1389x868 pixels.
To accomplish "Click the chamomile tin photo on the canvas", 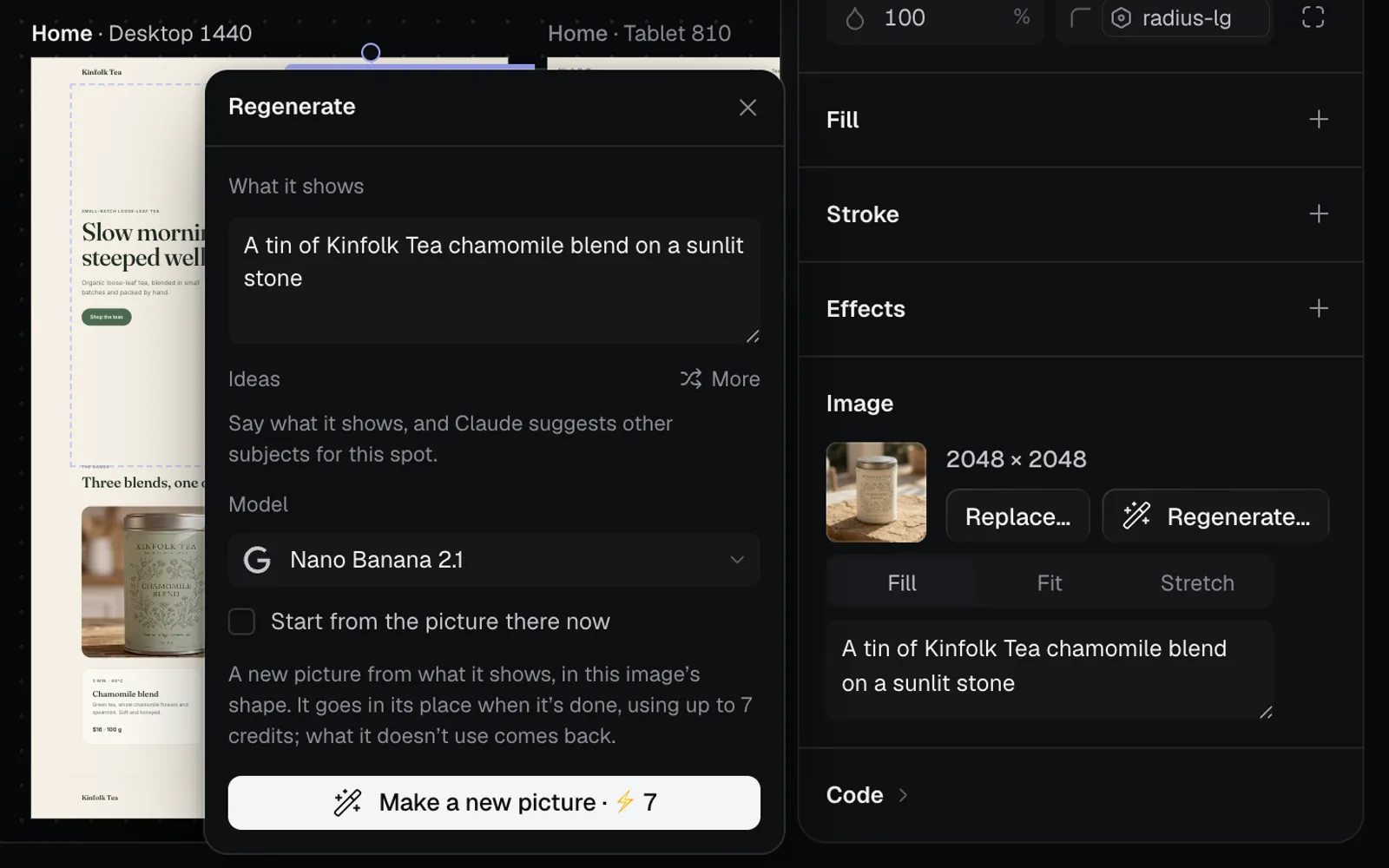I will pyautogui.click(x=143, y=582).
